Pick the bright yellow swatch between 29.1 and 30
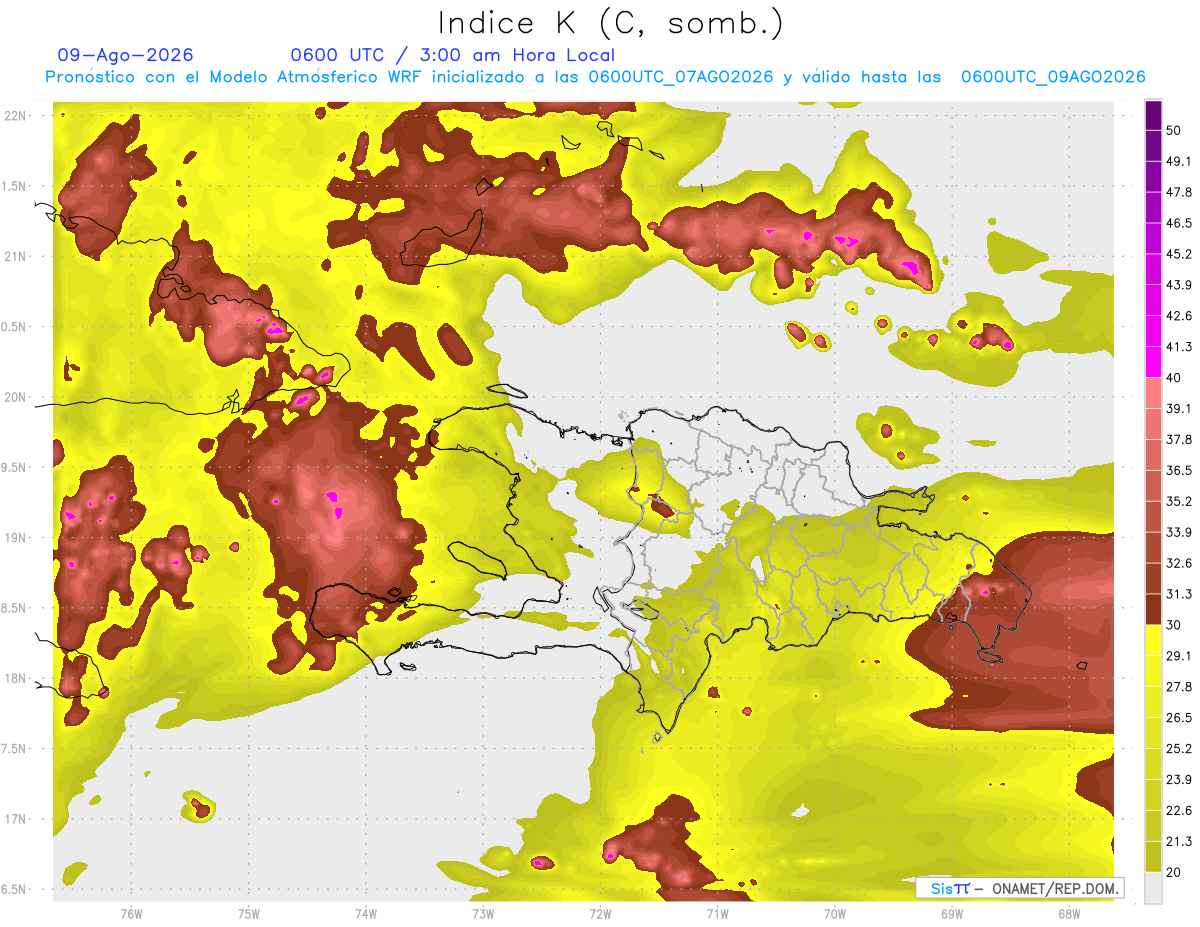This screenshot has width=1200, height=927. 1153,640
